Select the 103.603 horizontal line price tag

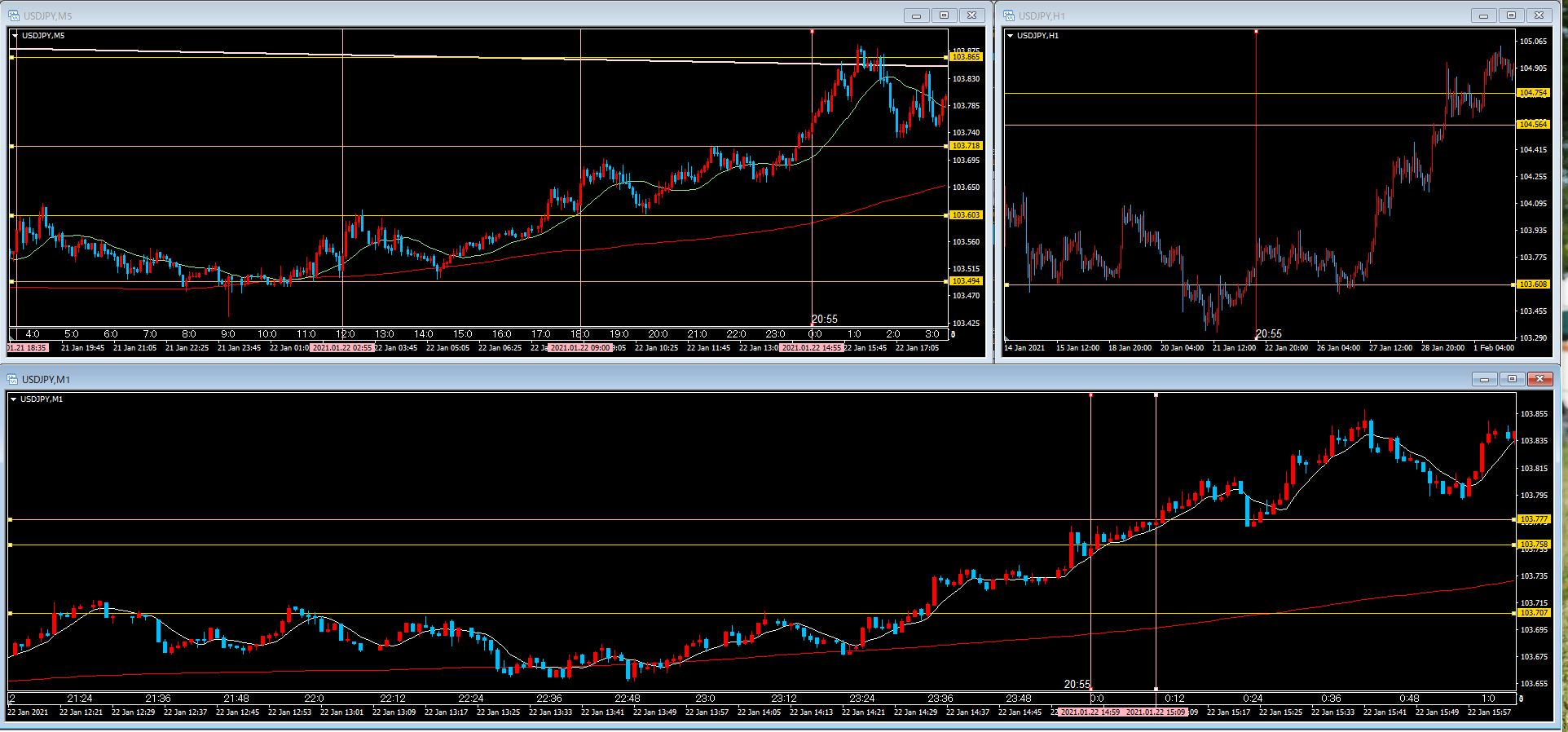(966, 215)
